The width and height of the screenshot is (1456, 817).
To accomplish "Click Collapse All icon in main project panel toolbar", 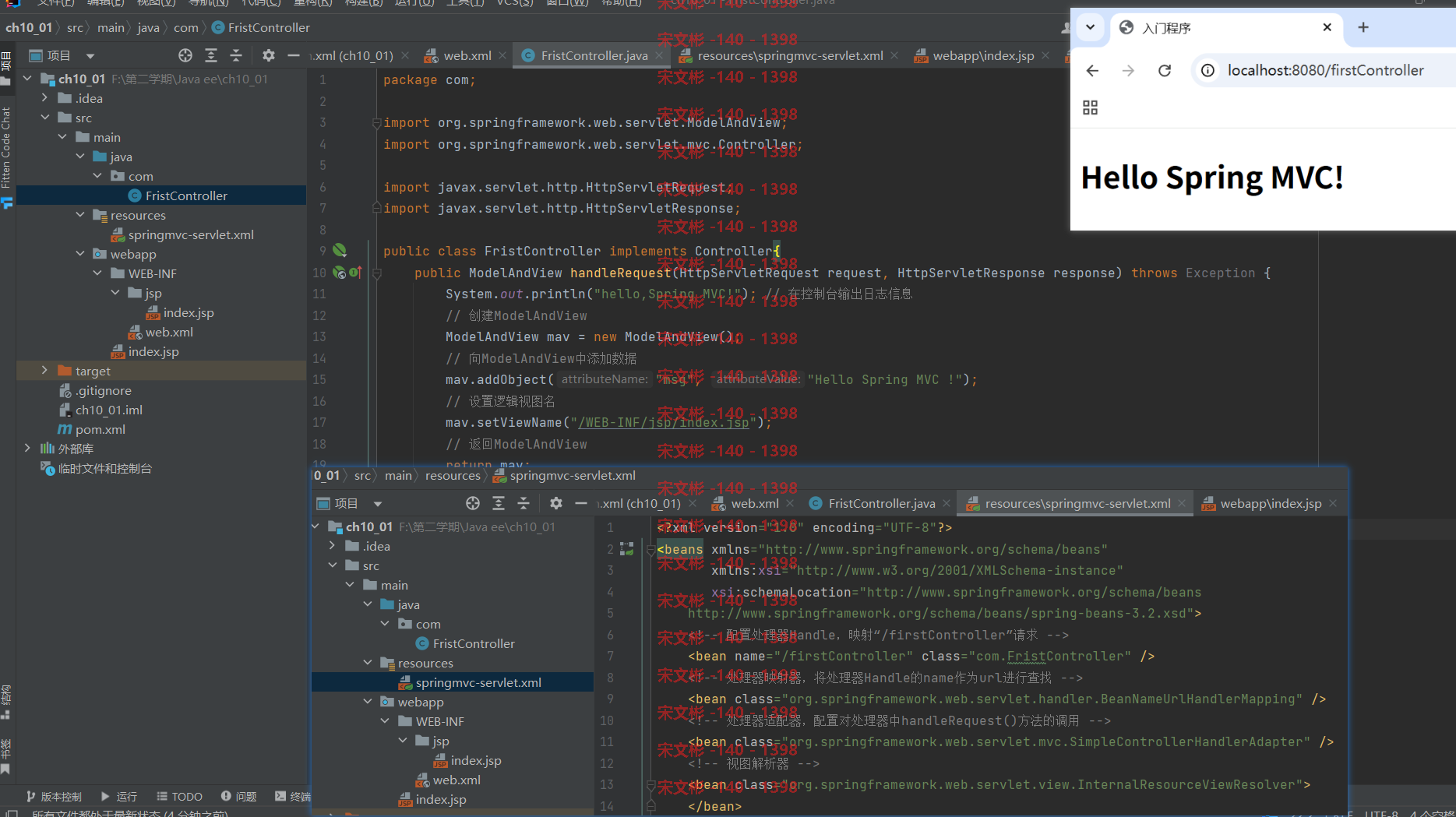I will (x=236, y=55).
